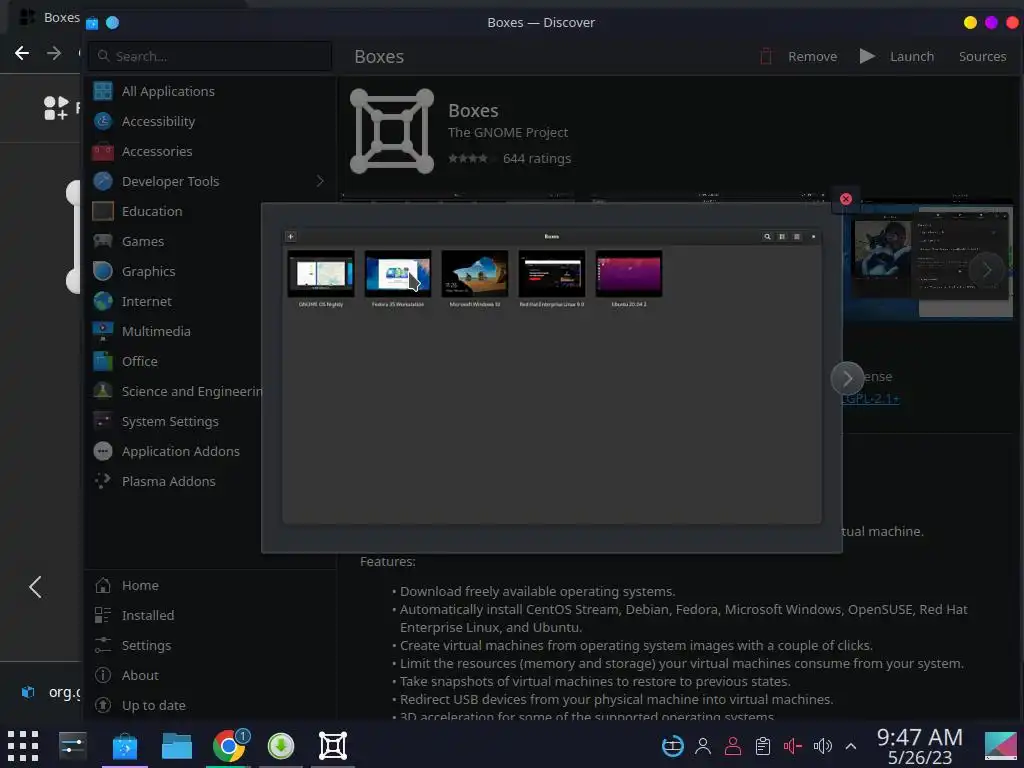Open the Sources menu
The width and height of the screenshot is (1024, 768).
(x=982, y=57)
